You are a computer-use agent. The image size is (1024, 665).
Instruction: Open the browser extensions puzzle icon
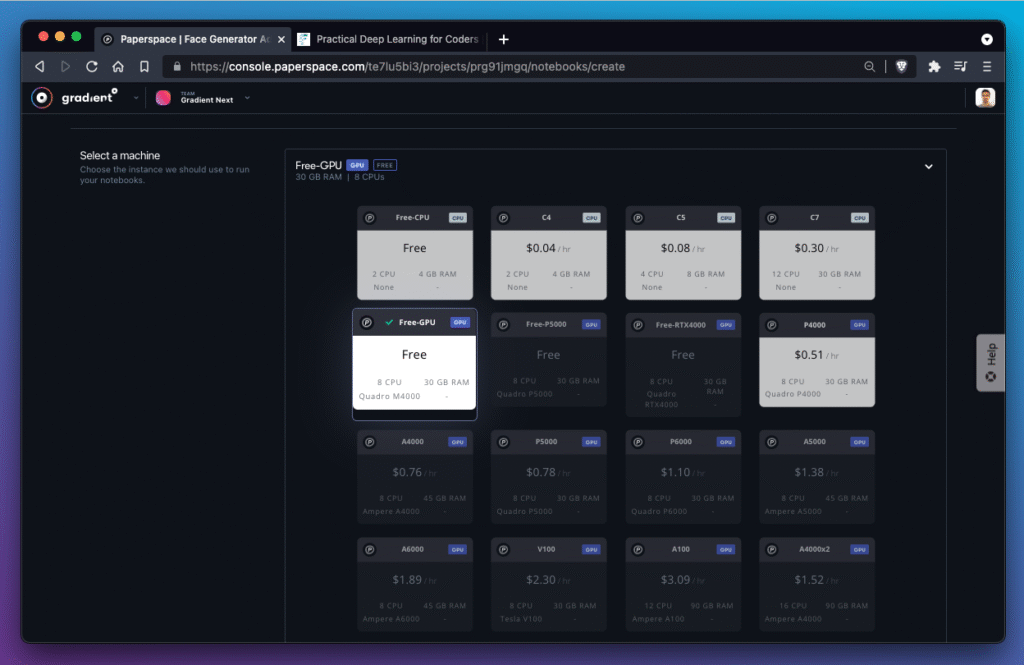click(x=934, y=67)
